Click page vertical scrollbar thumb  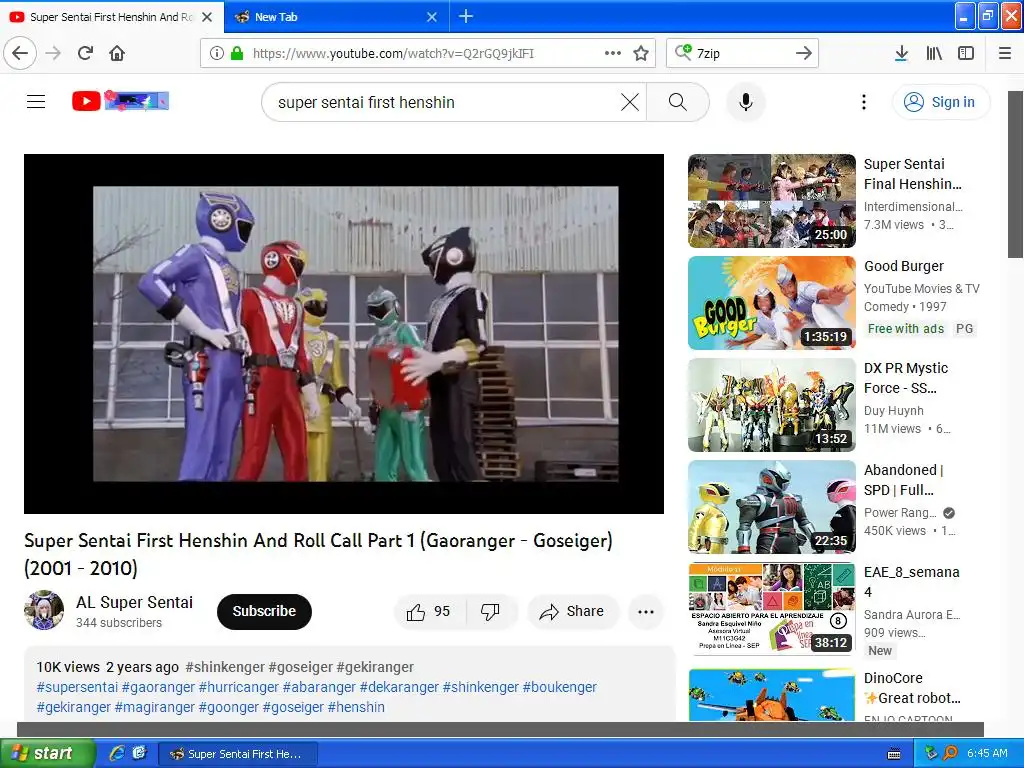click(x=1016, y=174)
